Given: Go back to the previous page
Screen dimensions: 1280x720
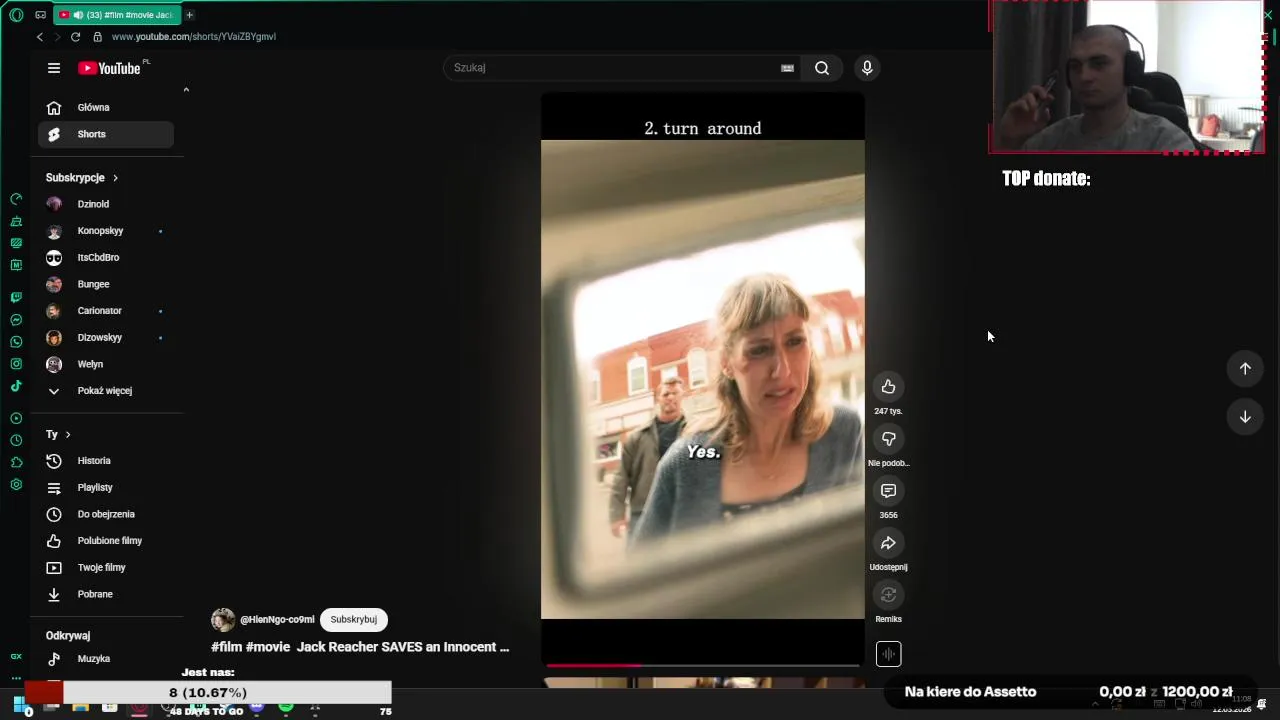Looking at the screenshot, I should click(40, 37).
